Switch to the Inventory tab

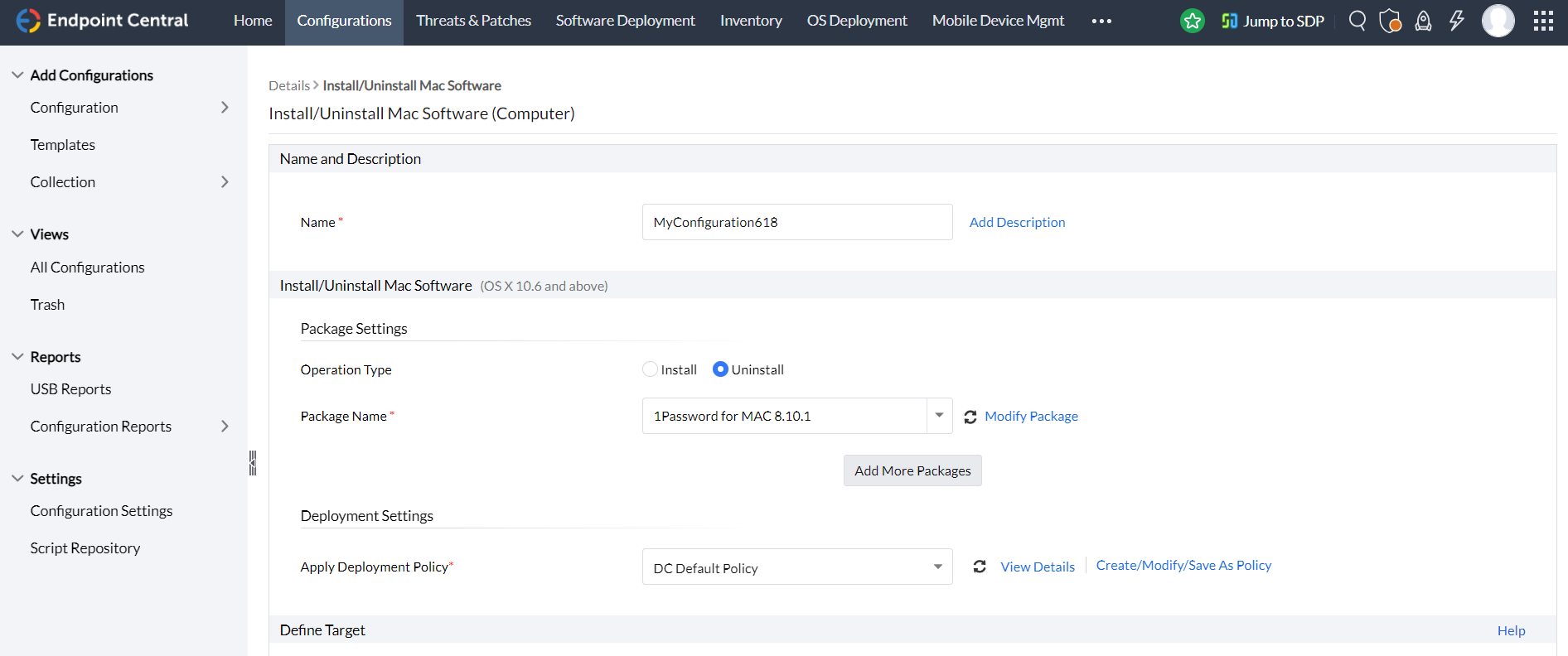pos(751,21)
